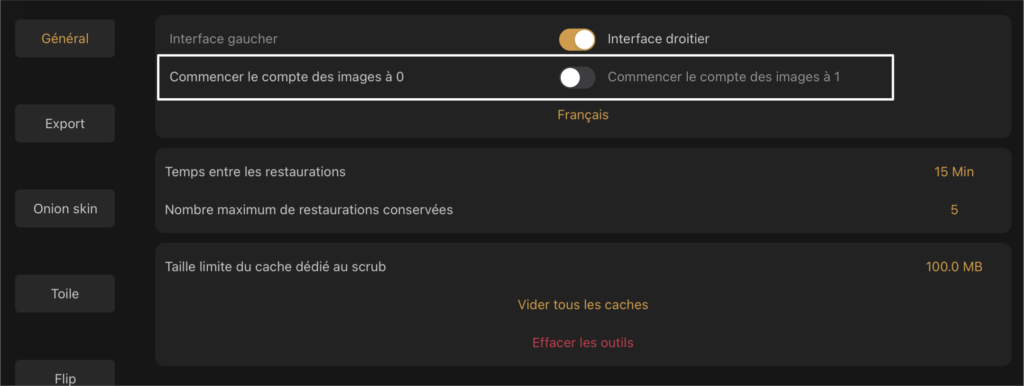Click Nombre maximum de restaurations conservées label

(x=309, y=210)
